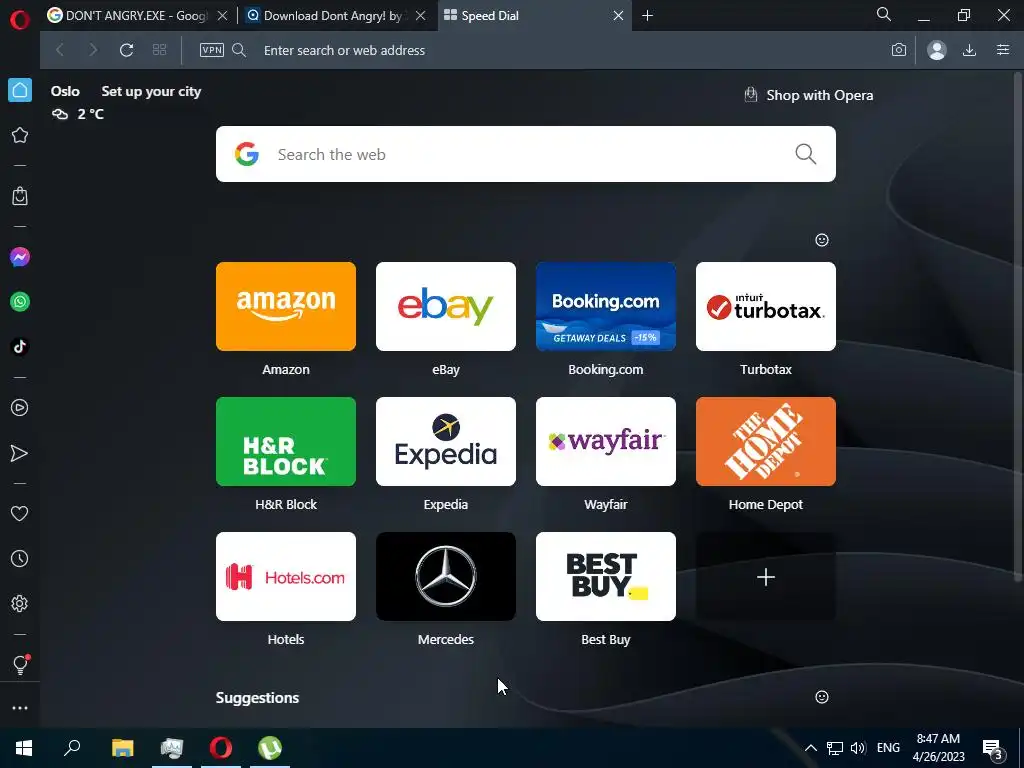Open the Hotels.com speed dial tile
This screenshot has height=768, width=1024.
[286, 577]
